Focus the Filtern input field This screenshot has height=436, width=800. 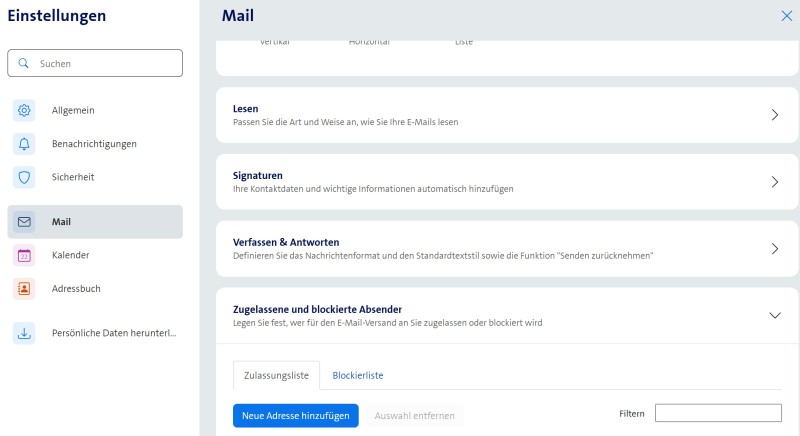717,413
